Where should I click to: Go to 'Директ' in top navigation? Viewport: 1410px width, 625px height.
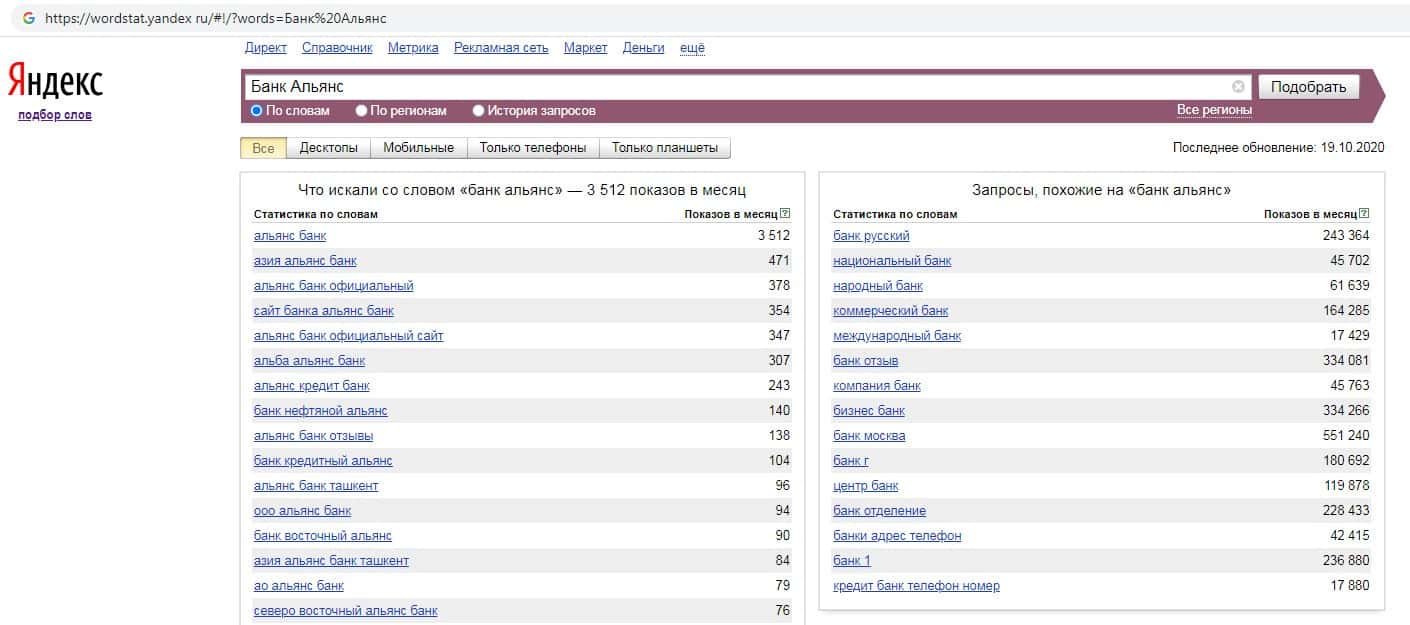265,48
